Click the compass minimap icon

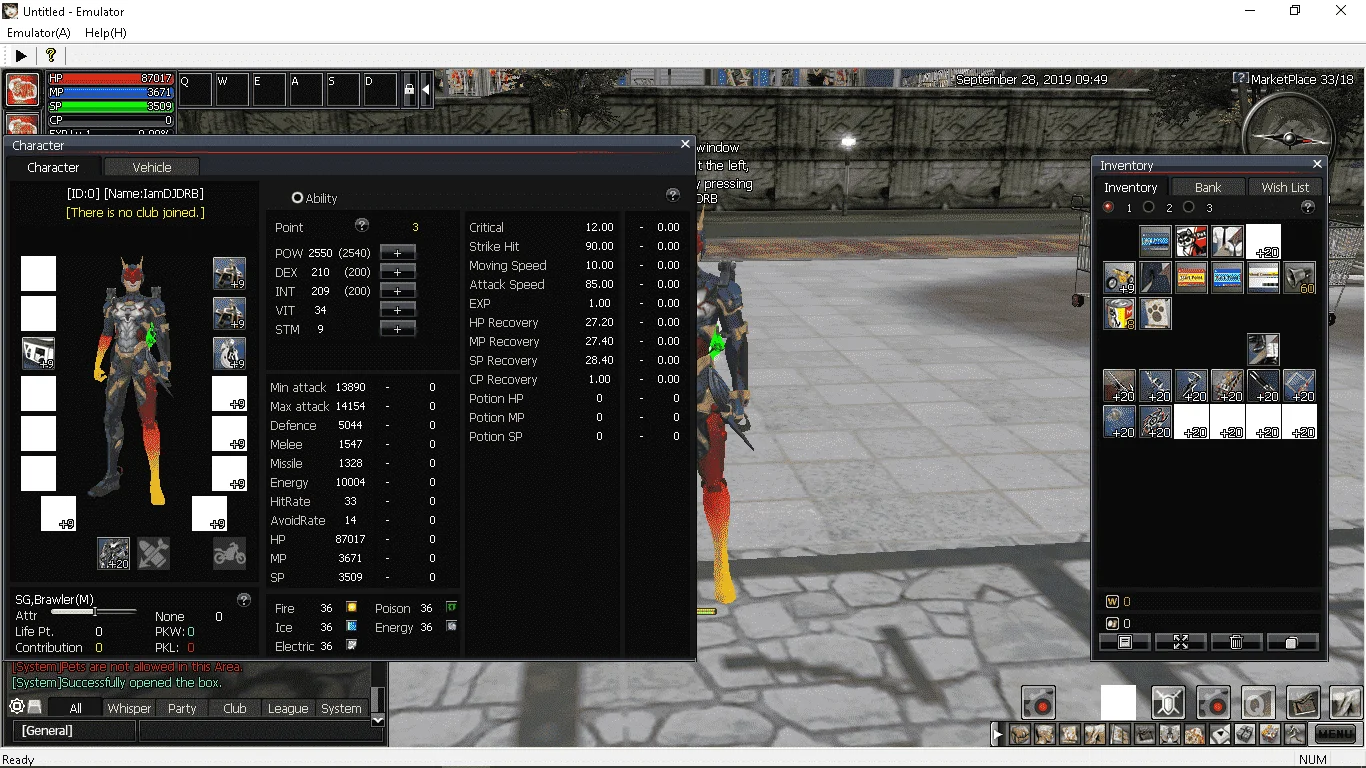[x=1287, y=138]
